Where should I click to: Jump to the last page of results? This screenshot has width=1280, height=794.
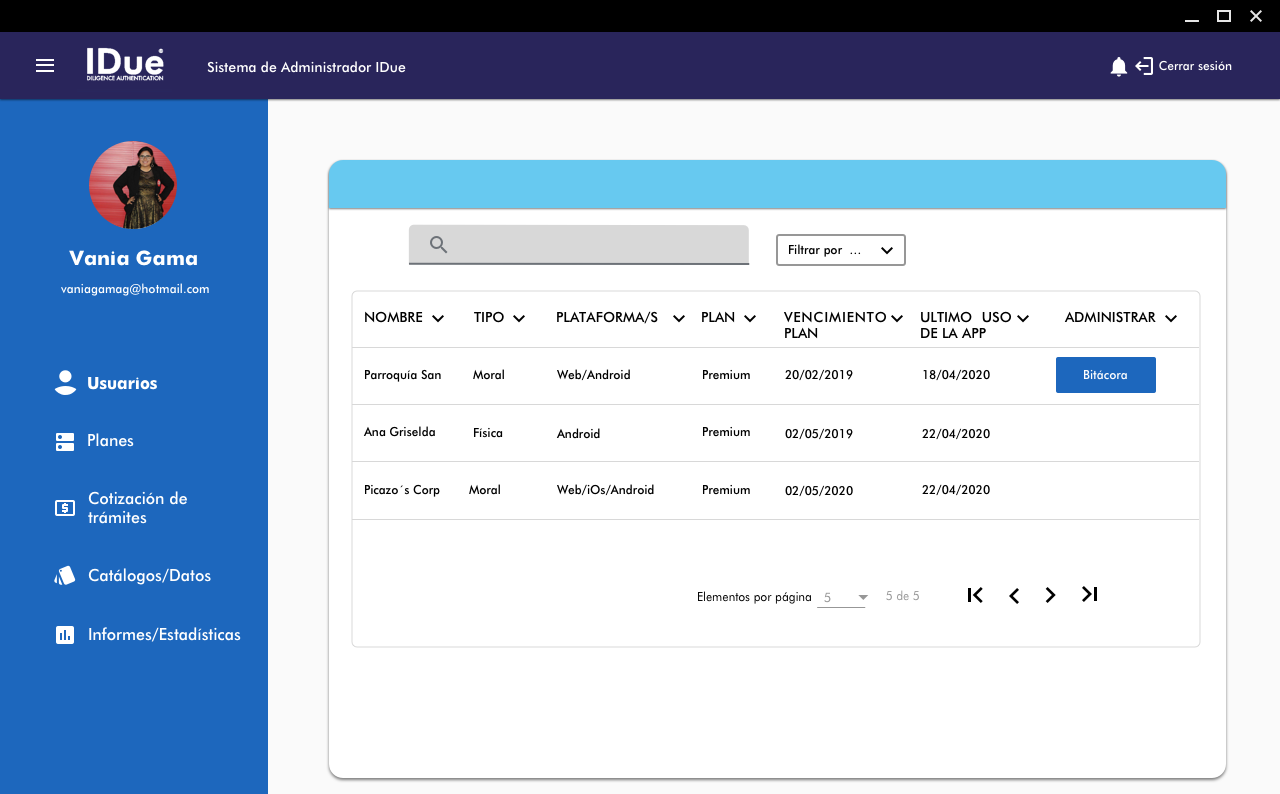(x=1090, y=595)
